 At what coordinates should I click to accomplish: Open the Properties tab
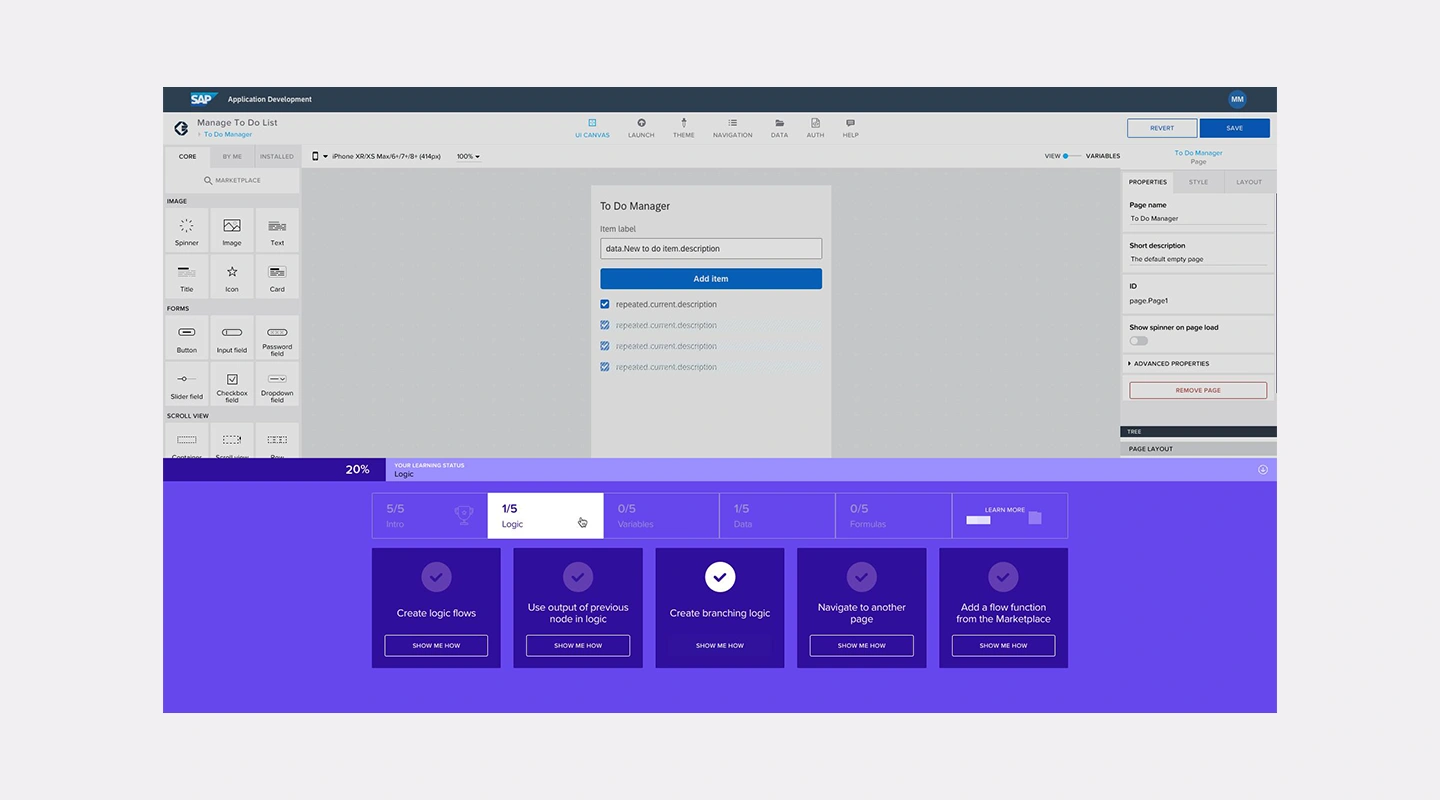[1148, 182]
